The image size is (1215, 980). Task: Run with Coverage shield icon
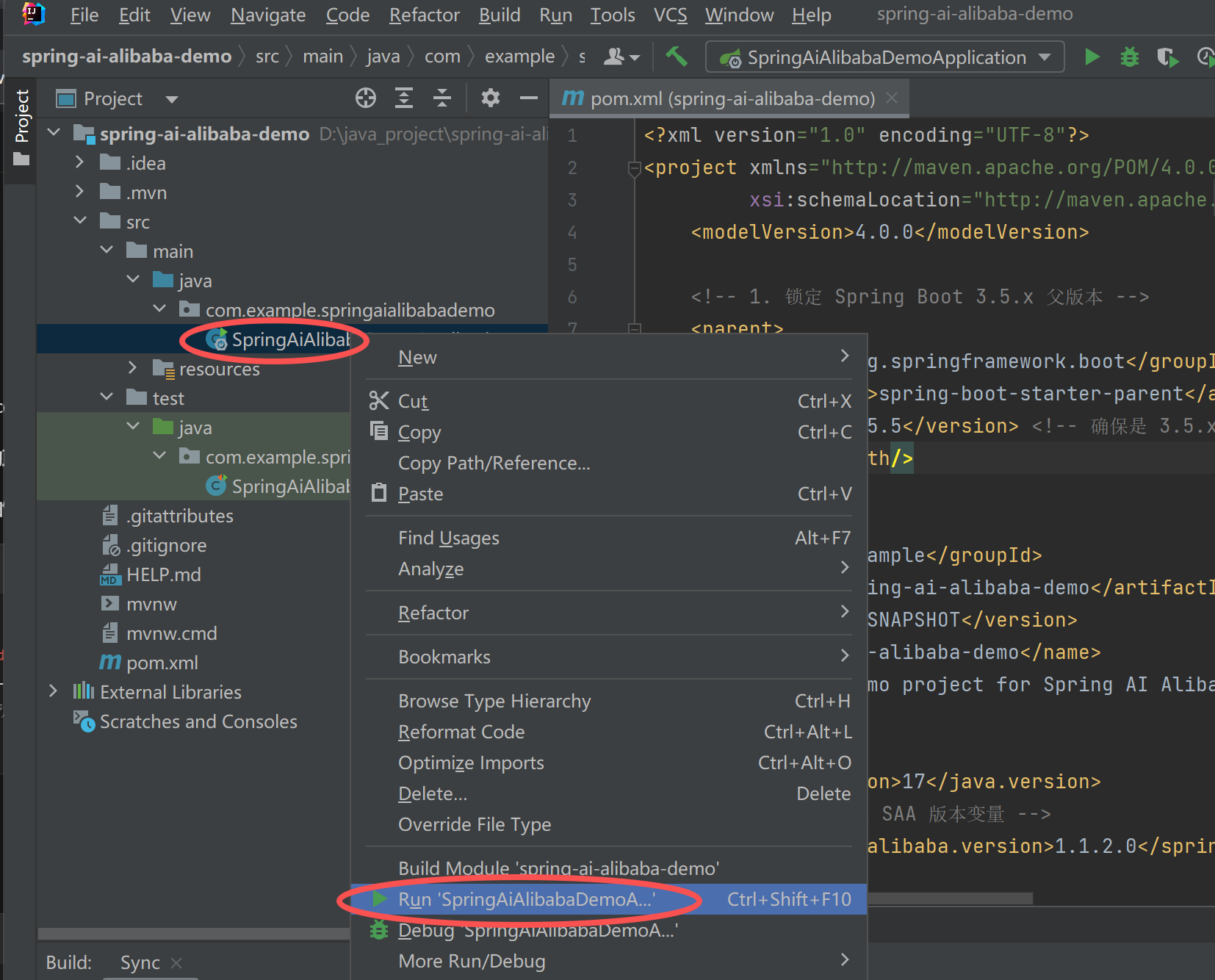(1167, 57)
